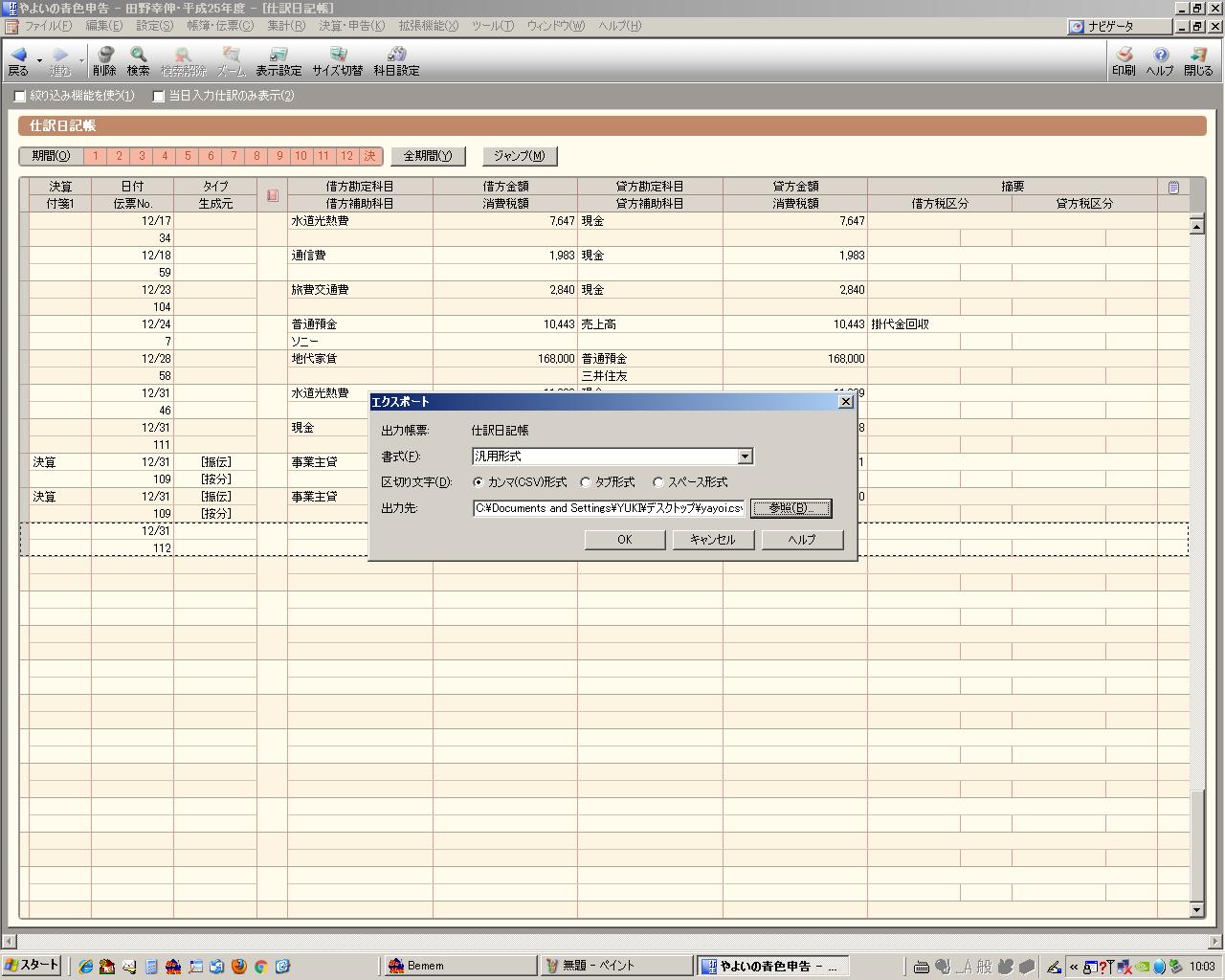Click the 期間(O) button
1225x980 pixels.
[x=51, y=156]
